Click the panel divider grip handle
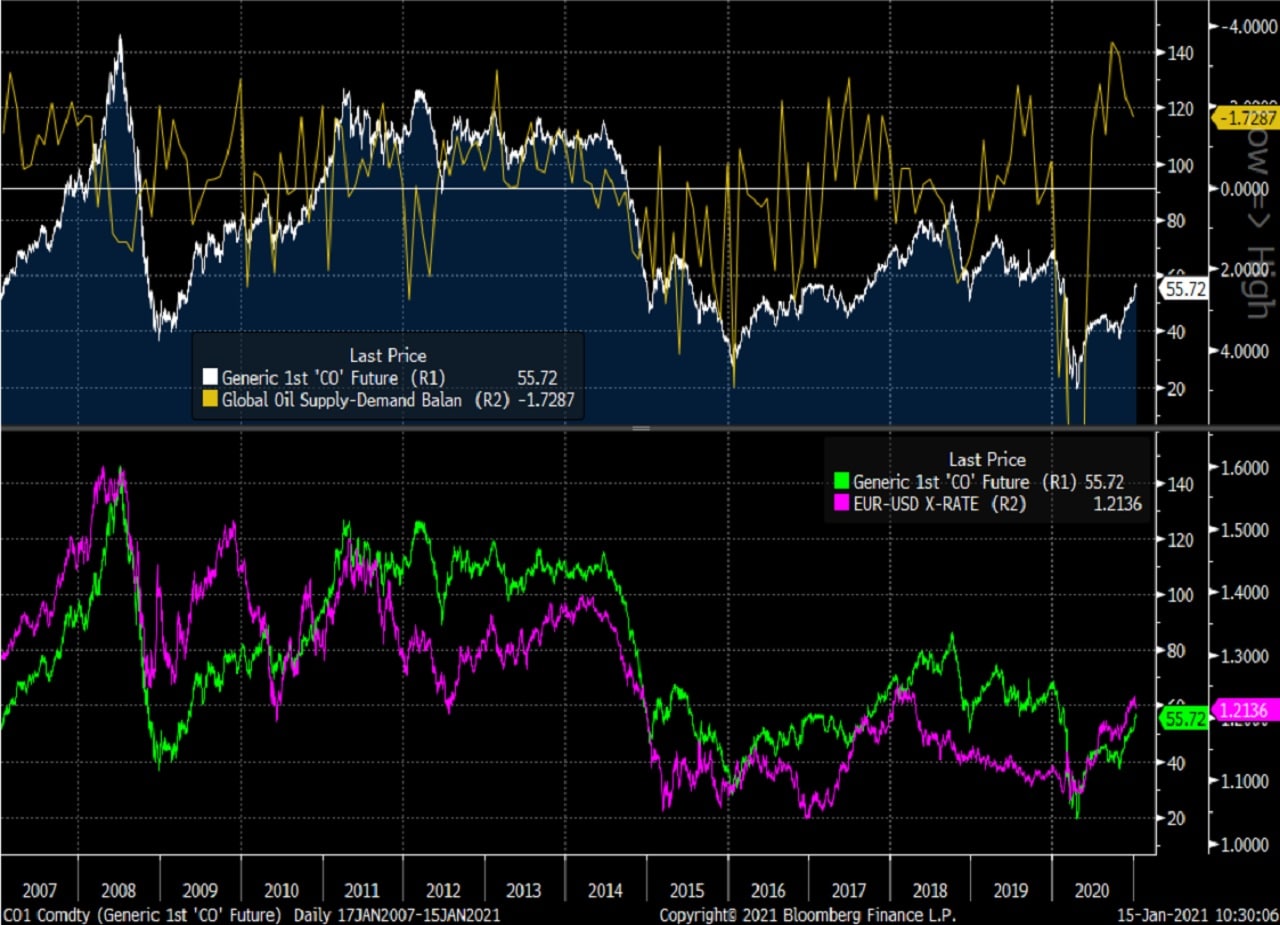 [x=641, y=428]
